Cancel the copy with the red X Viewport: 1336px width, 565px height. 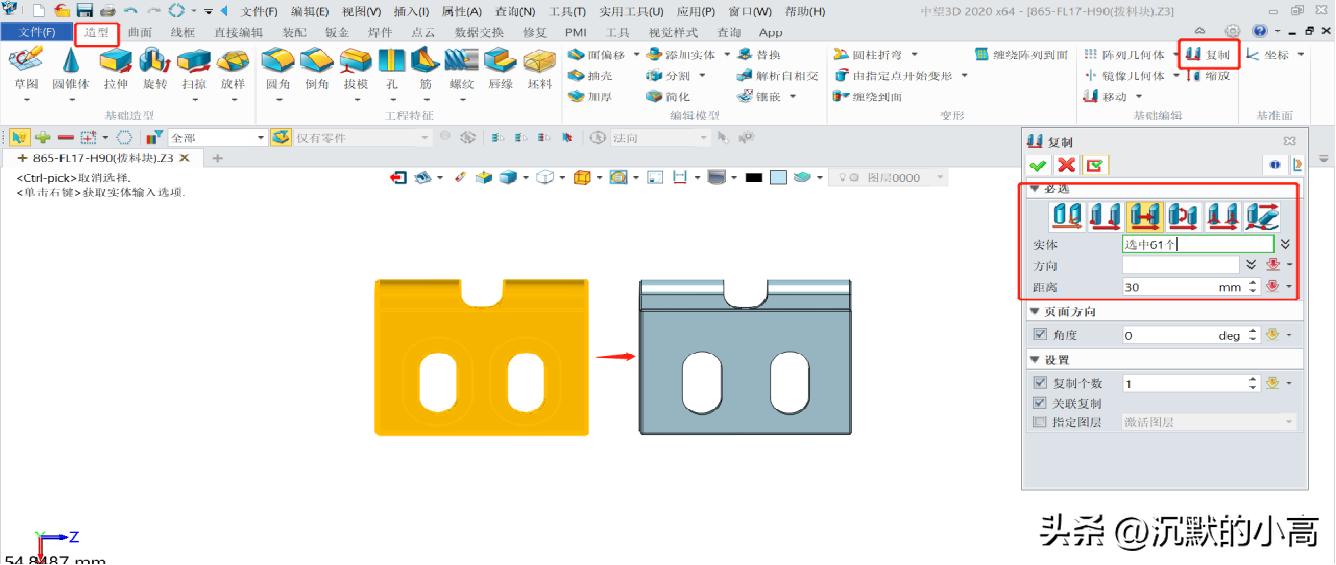[x=1066, y=165]
